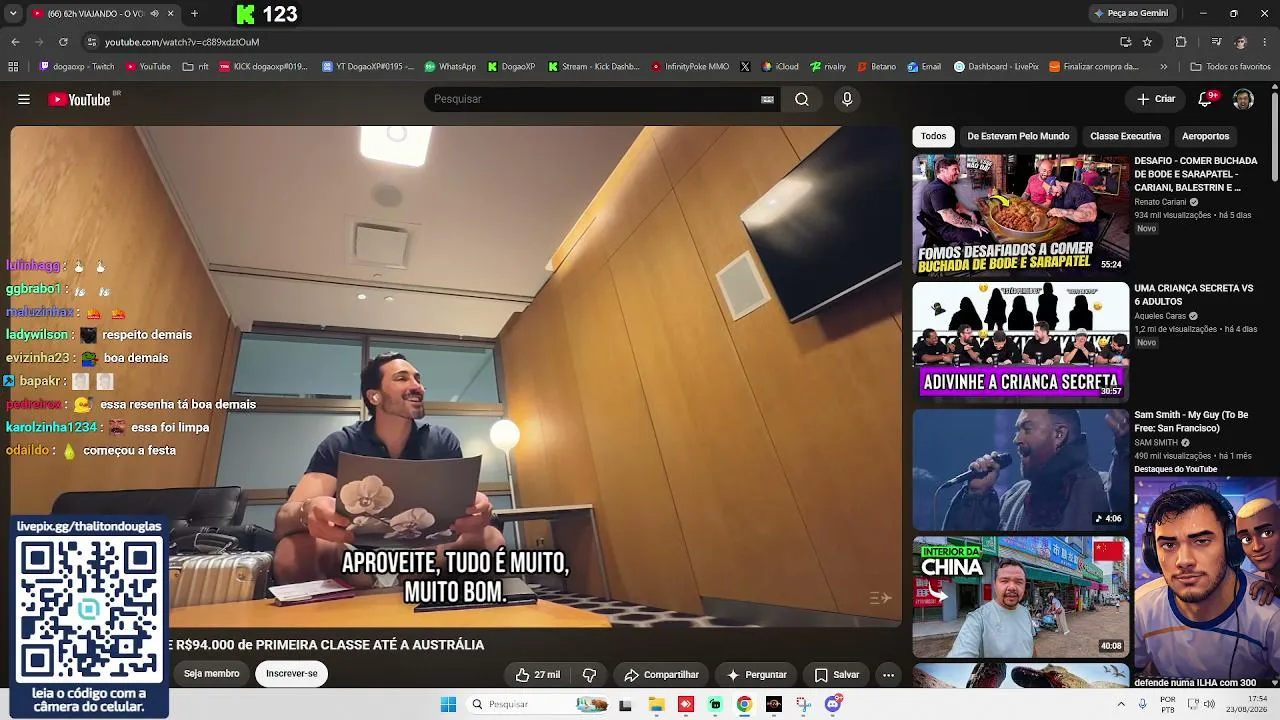This screenshot has width=1280, height=720.
Task: Open a new browser tab
Action: coord(194,14)
